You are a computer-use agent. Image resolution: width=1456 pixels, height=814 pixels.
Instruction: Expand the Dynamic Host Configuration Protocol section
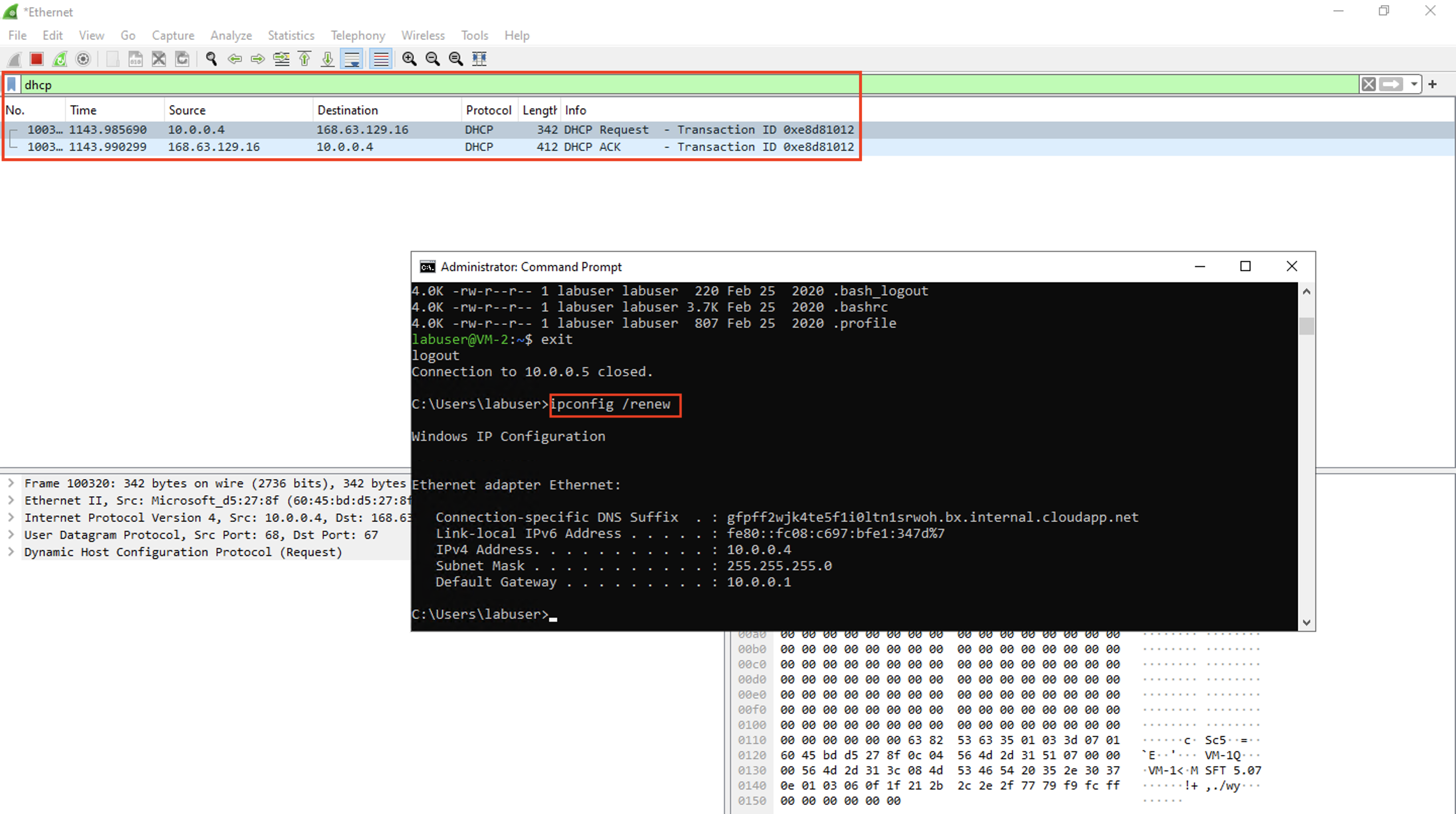coord(11,552)
